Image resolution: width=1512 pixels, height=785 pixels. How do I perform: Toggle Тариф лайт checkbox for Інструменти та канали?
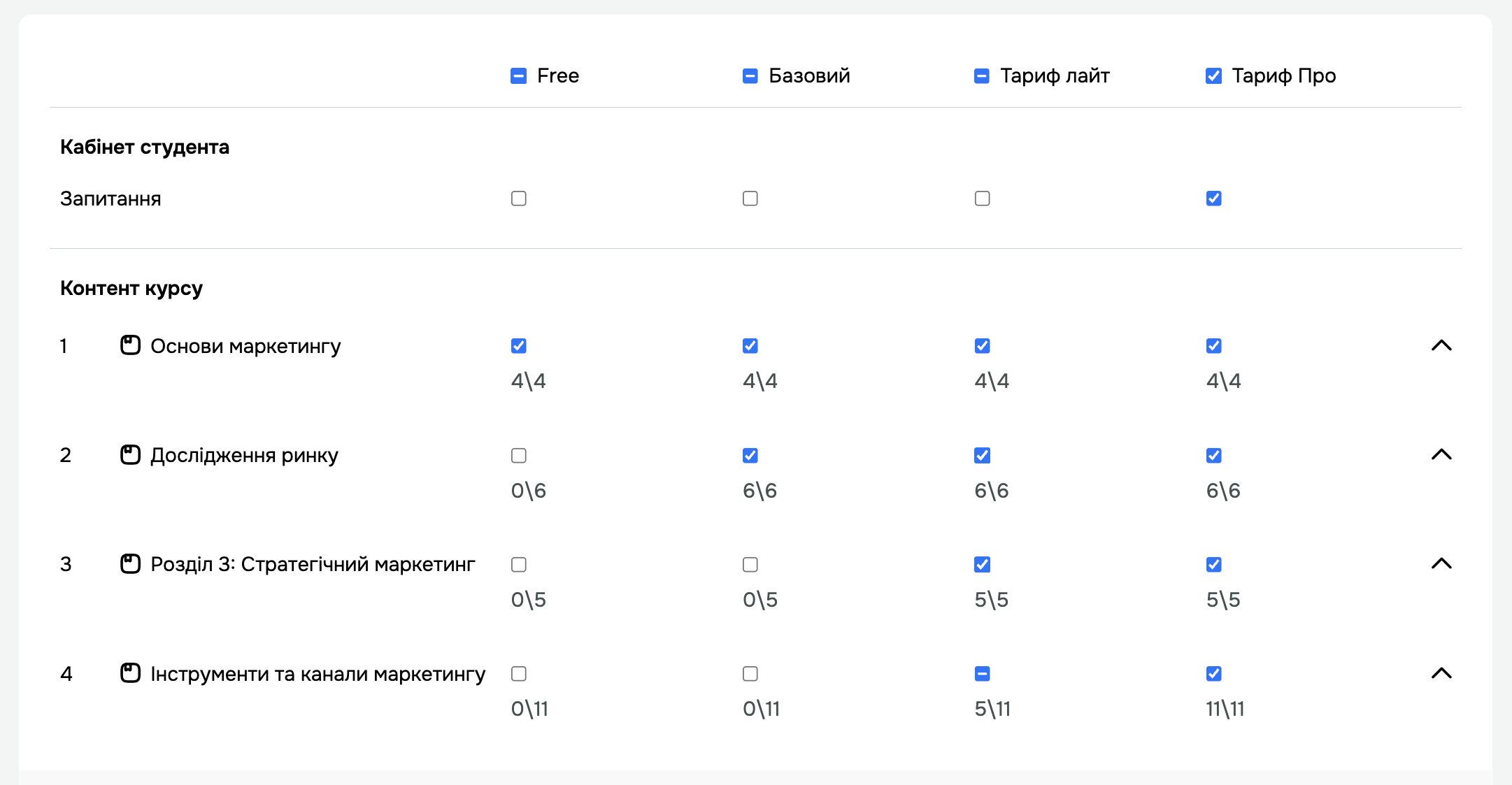[x=982, y=674]
